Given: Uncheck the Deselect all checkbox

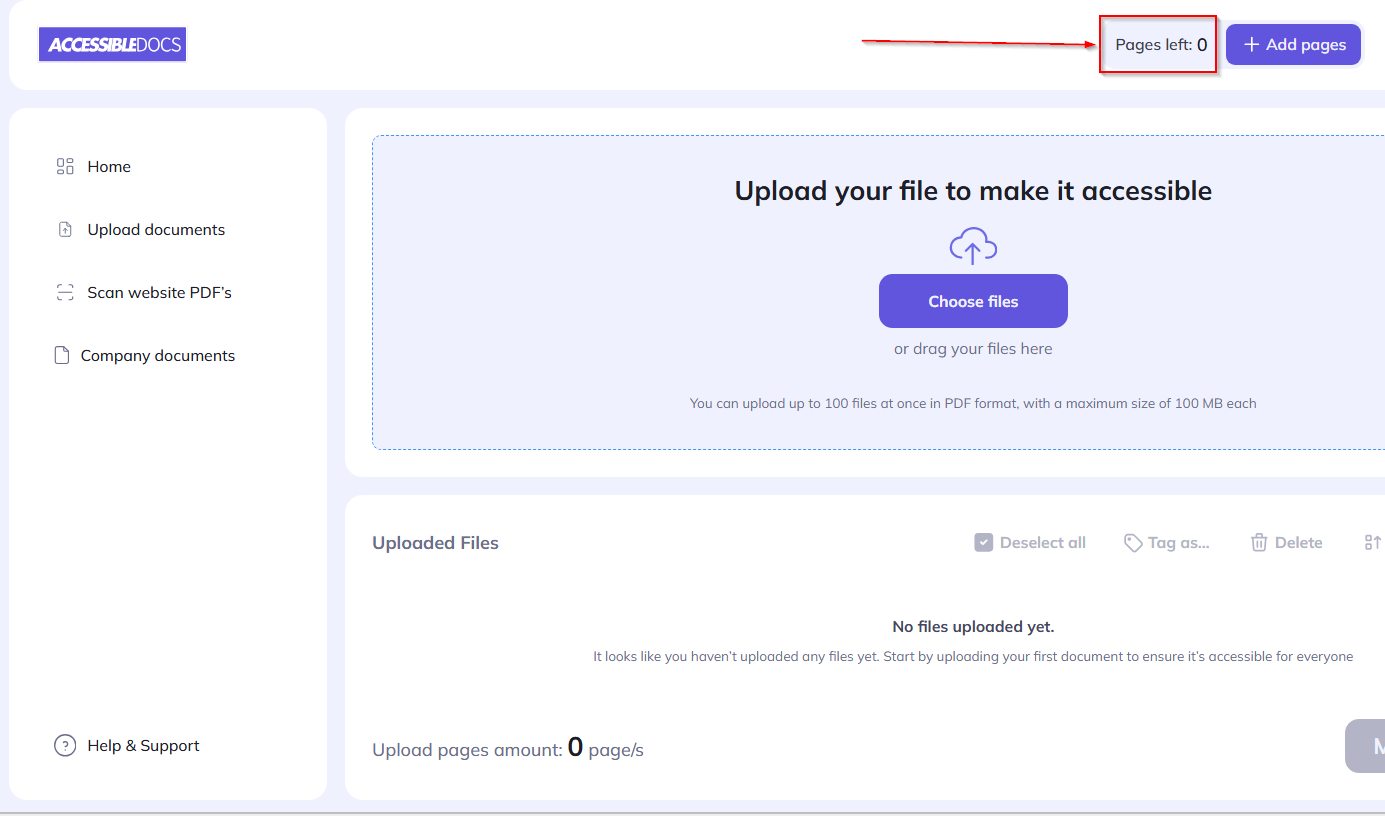Looking at the screenshot, I should pyautogui.click(x=983, y=542).
